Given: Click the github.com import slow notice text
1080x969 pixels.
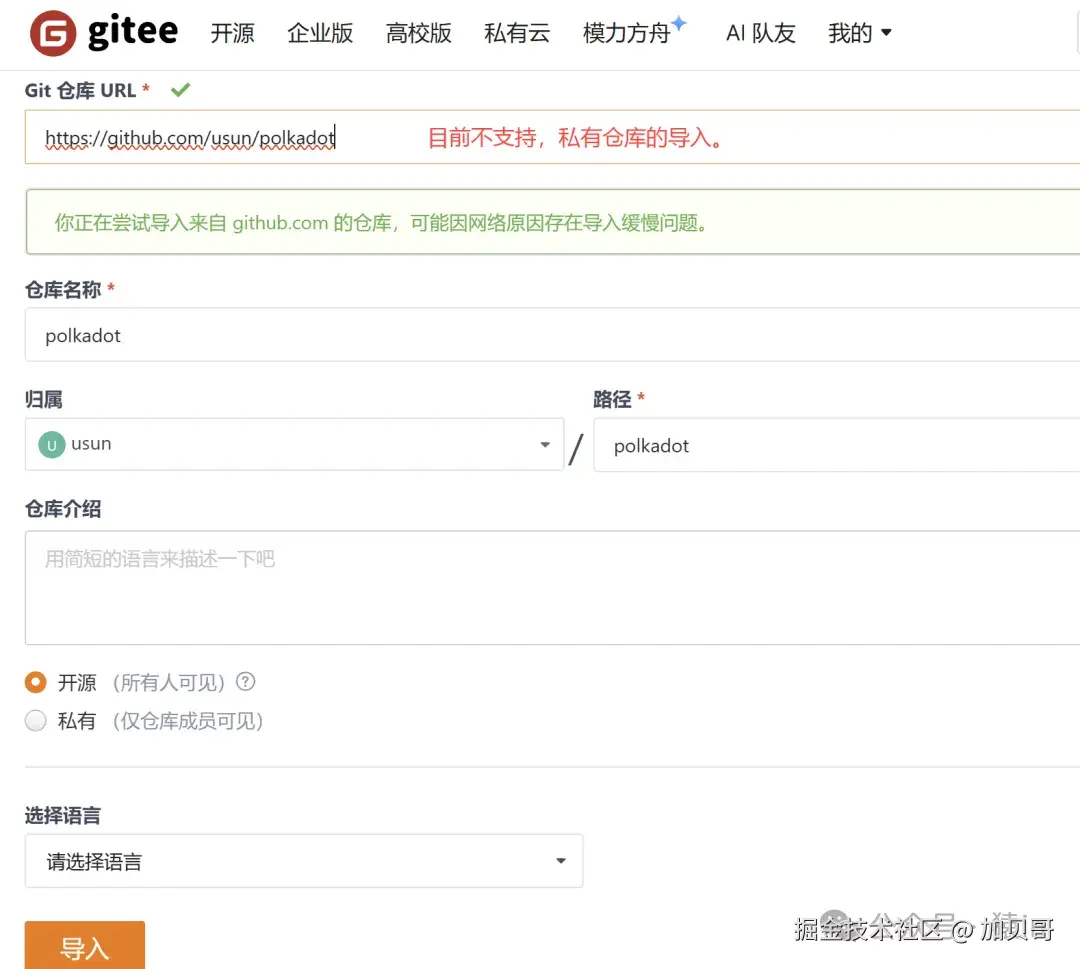Looking at the screenshot, I should 382,223.
